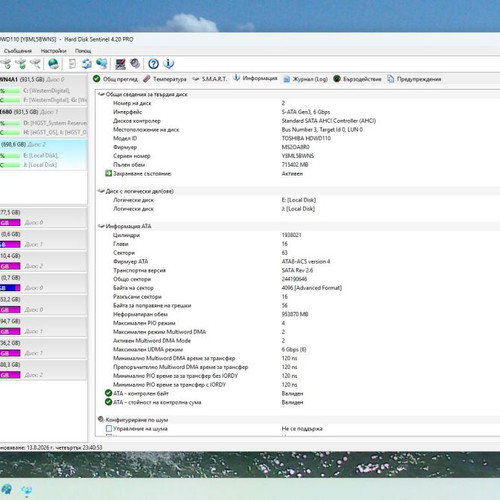
Task: Click the 'Bus Number 3, Target Id 0, LUN 0' value
Action: [322, 129]
